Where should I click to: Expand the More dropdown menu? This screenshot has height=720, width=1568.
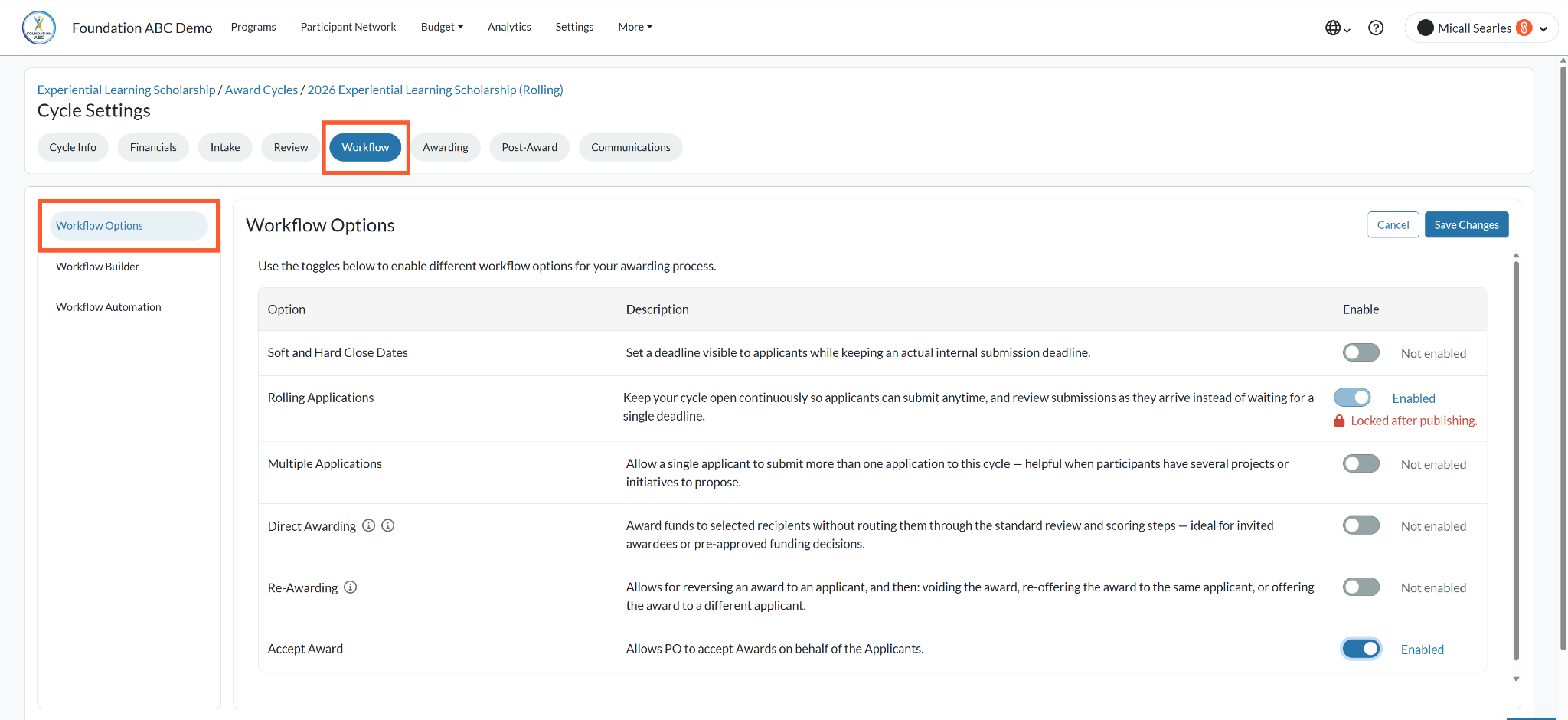click(x=635, y=27)
